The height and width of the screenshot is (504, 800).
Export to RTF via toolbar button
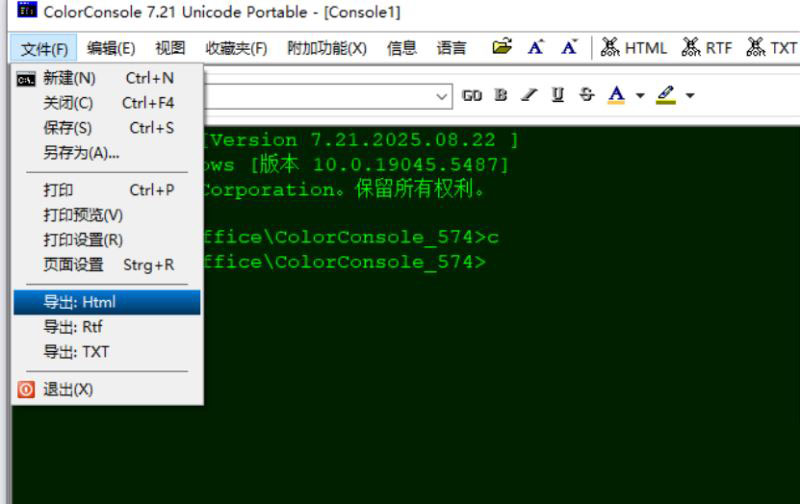click(x=707, y=47)
